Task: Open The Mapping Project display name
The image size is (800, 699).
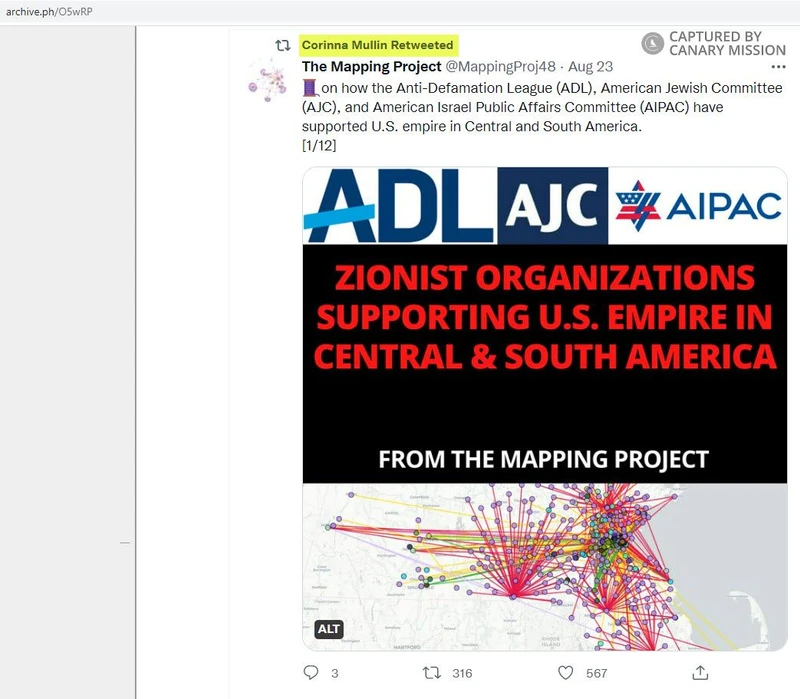Action: pos(371,67)
